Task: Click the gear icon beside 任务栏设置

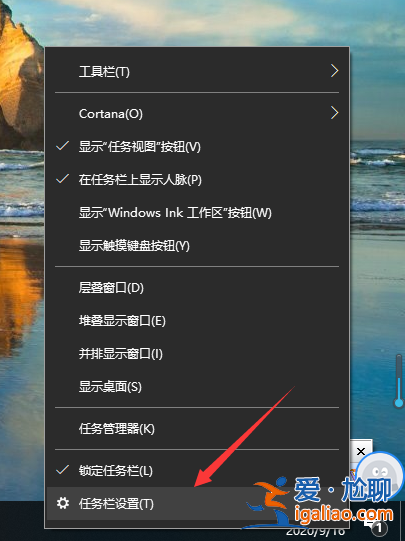Action: pos(63,503)
